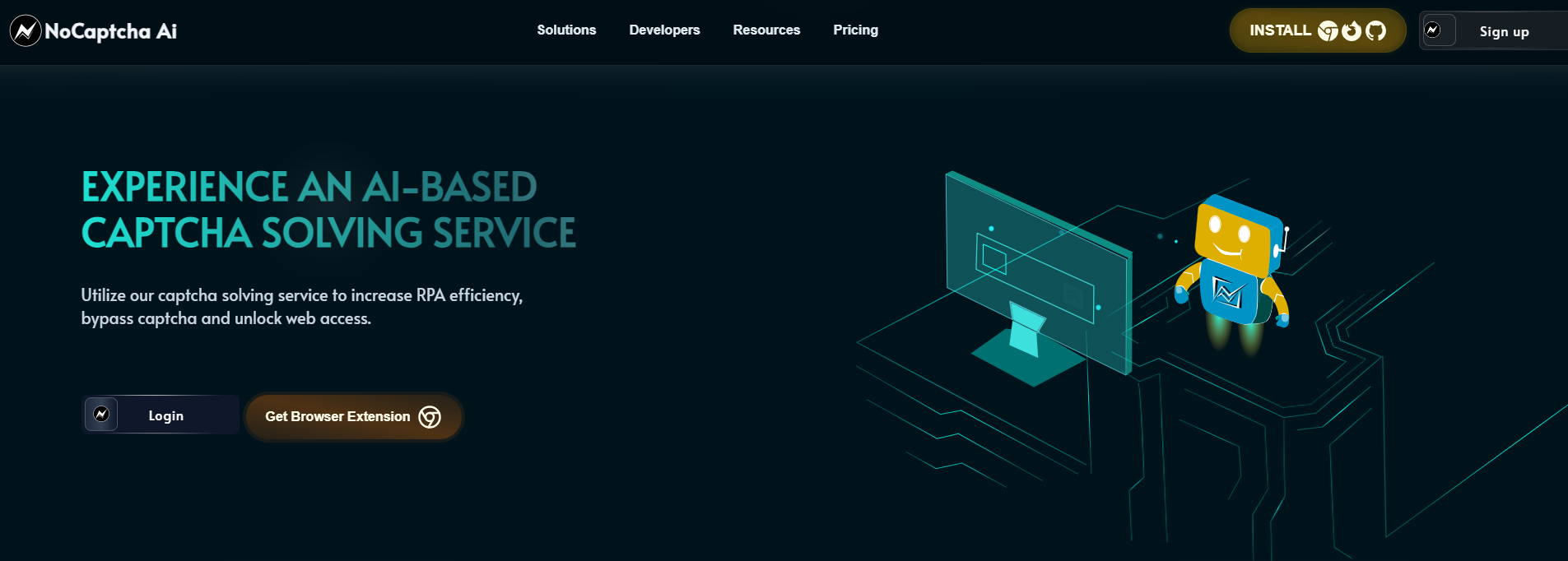Click the Sign up button
The width and height of the screenshot is (1568, 561).
click(1494, 30)
